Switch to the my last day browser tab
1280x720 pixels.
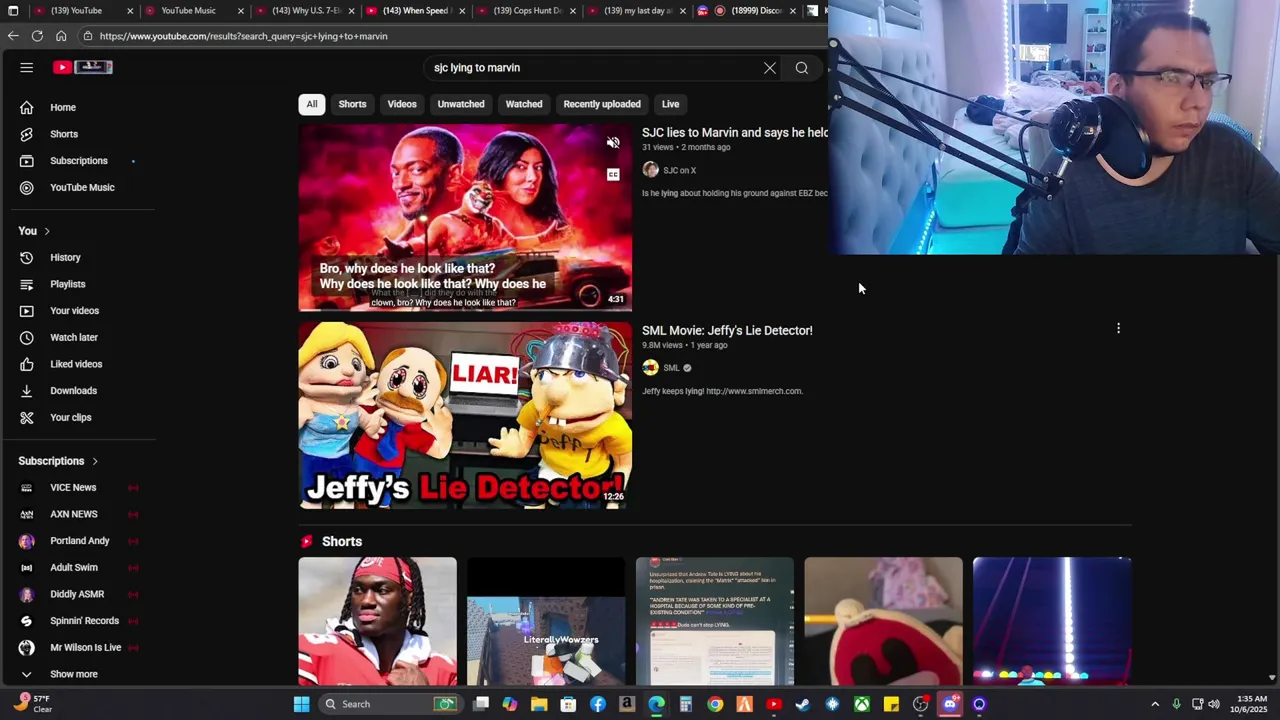(x=637, y=11)
